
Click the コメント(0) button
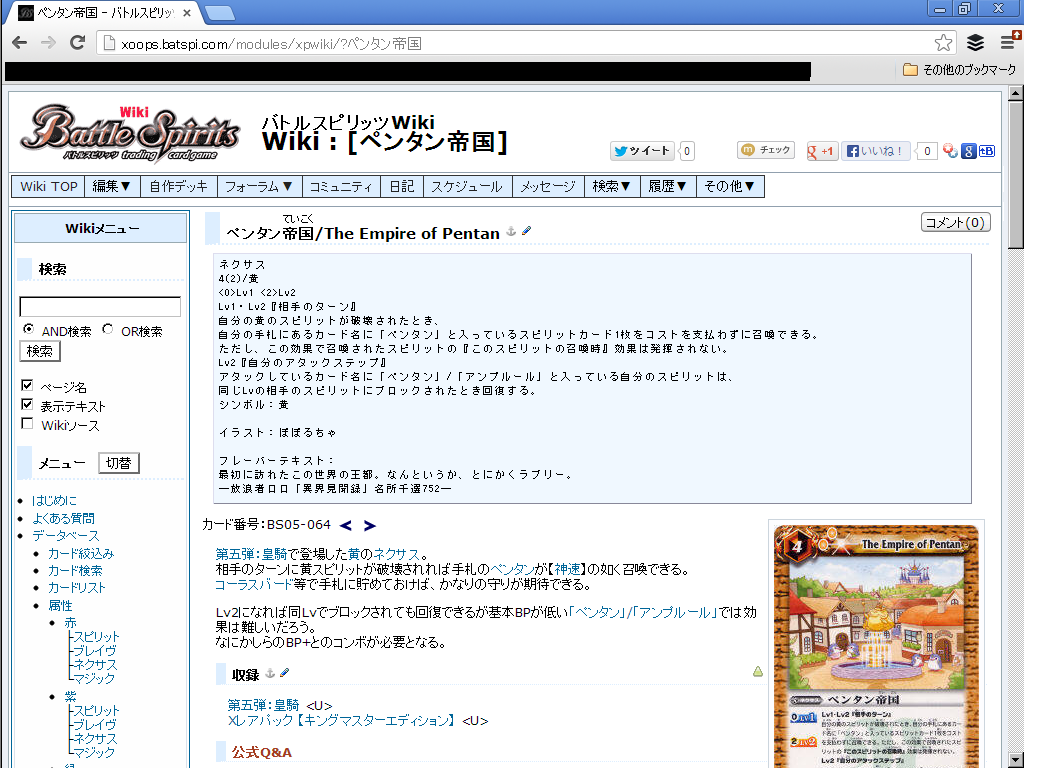955,222
